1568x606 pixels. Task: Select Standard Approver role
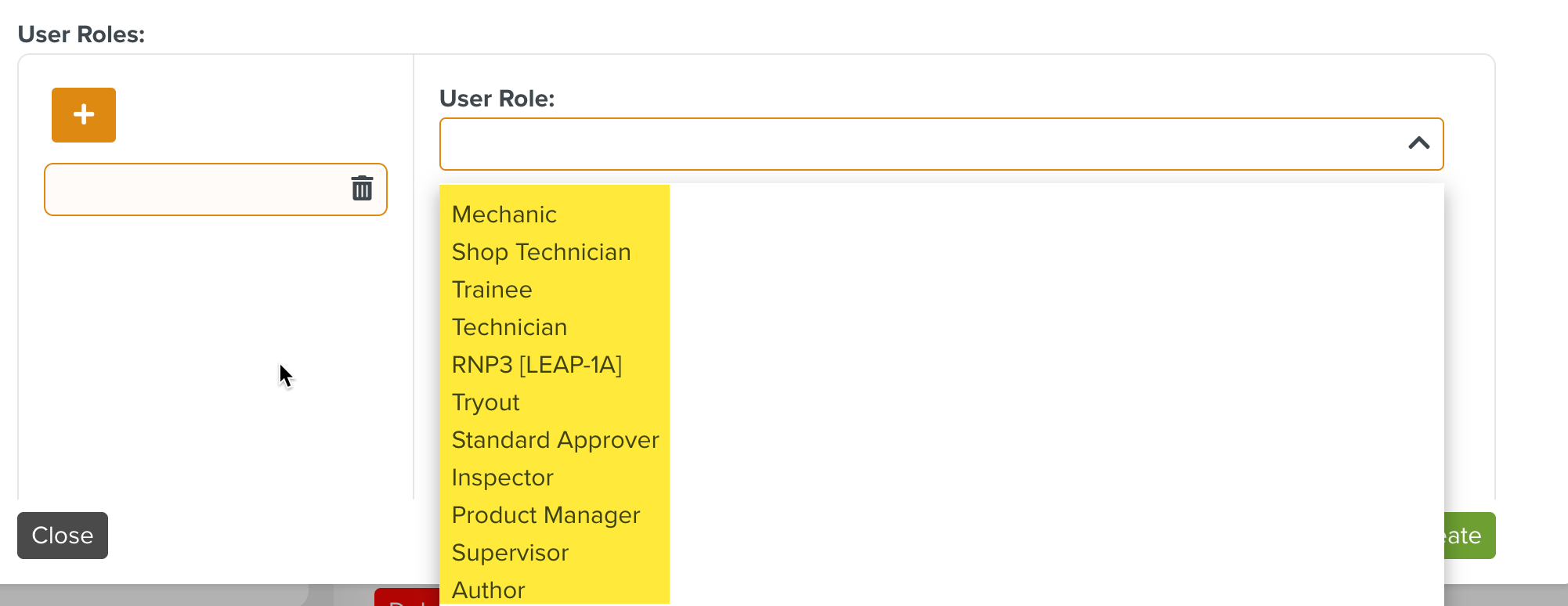coord(555,439)
